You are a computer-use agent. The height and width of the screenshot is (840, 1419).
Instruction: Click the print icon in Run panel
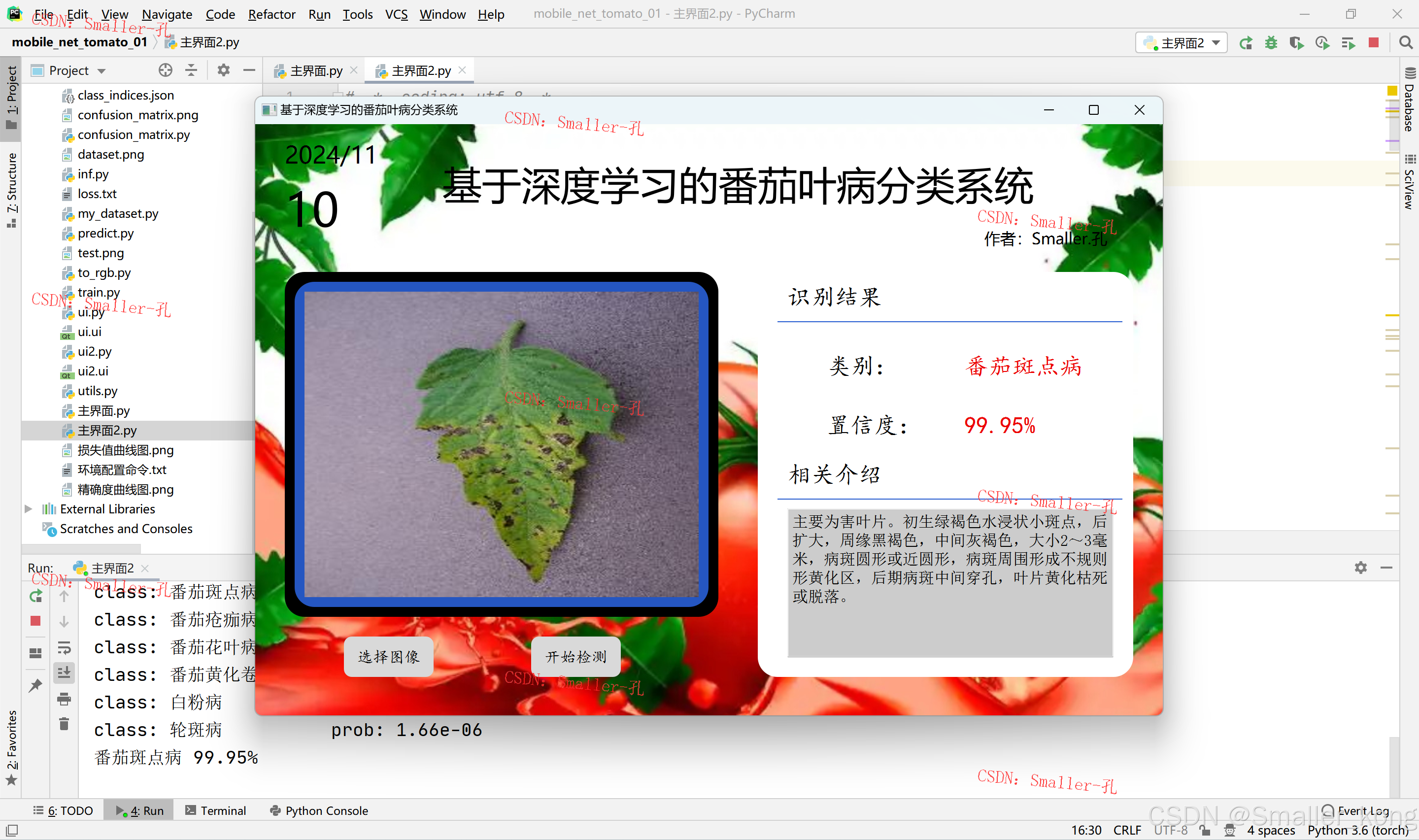point(64,700)
